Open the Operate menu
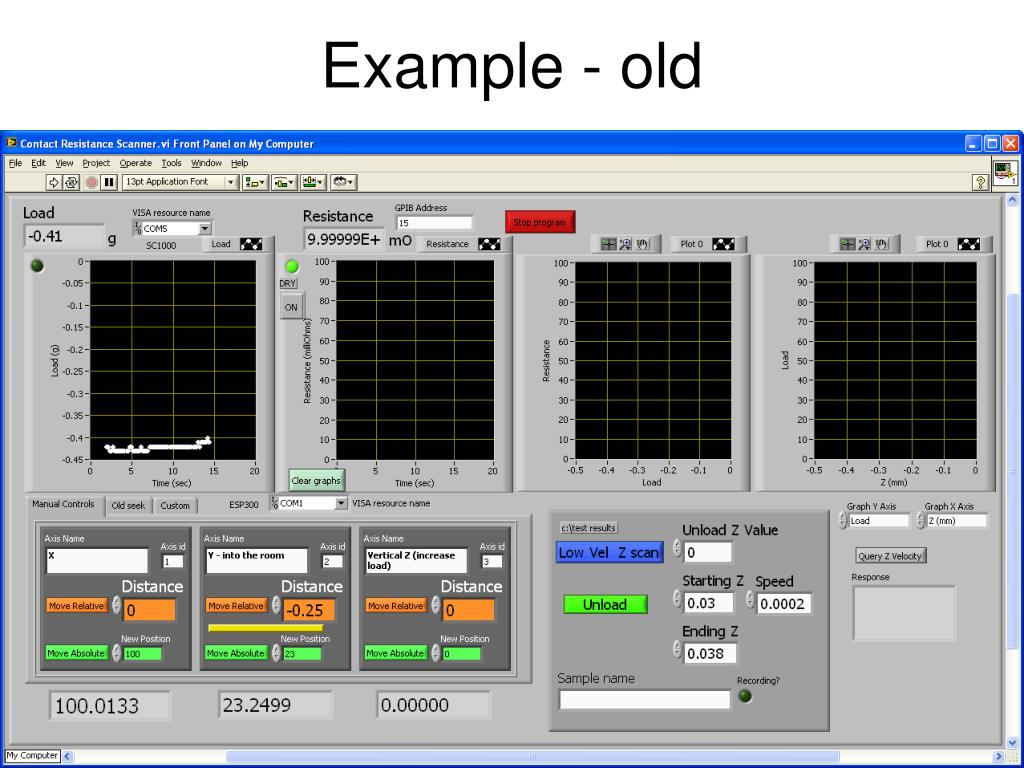The height and width of the screenshot is (768, 1024). [135, 163]
